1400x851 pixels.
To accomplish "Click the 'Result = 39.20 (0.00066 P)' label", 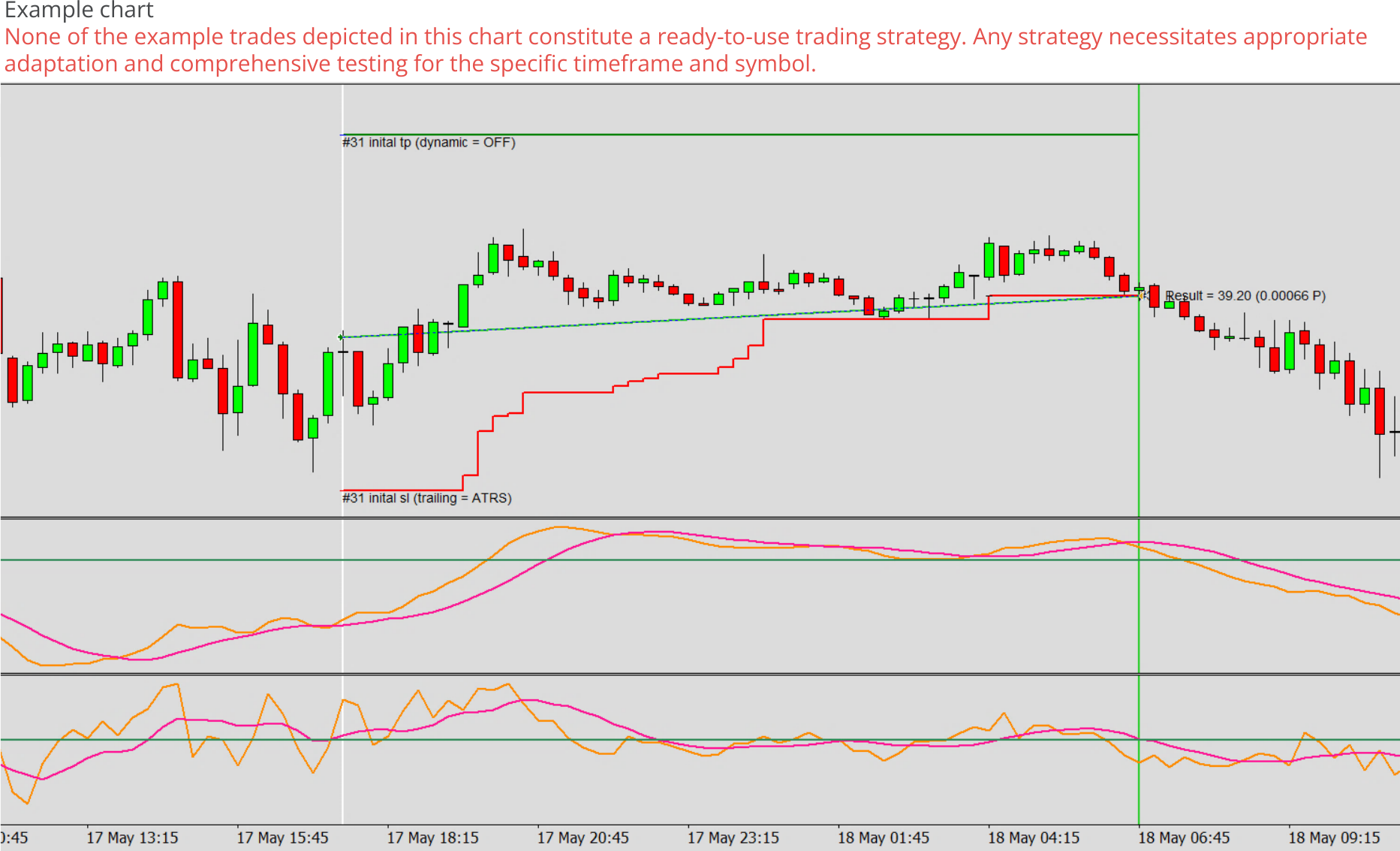I will (1245, 296).
